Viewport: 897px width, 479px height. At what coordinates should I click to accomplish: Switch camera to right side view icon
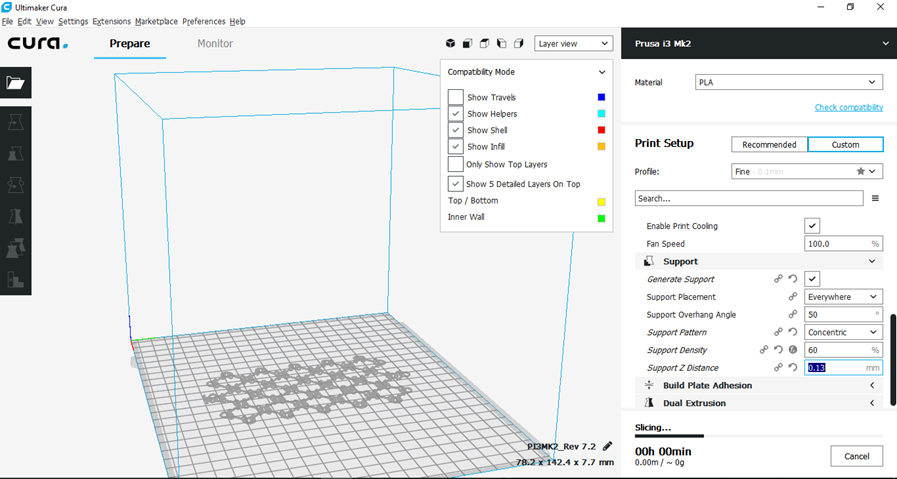pyautogui.click(x=519, y=43)
